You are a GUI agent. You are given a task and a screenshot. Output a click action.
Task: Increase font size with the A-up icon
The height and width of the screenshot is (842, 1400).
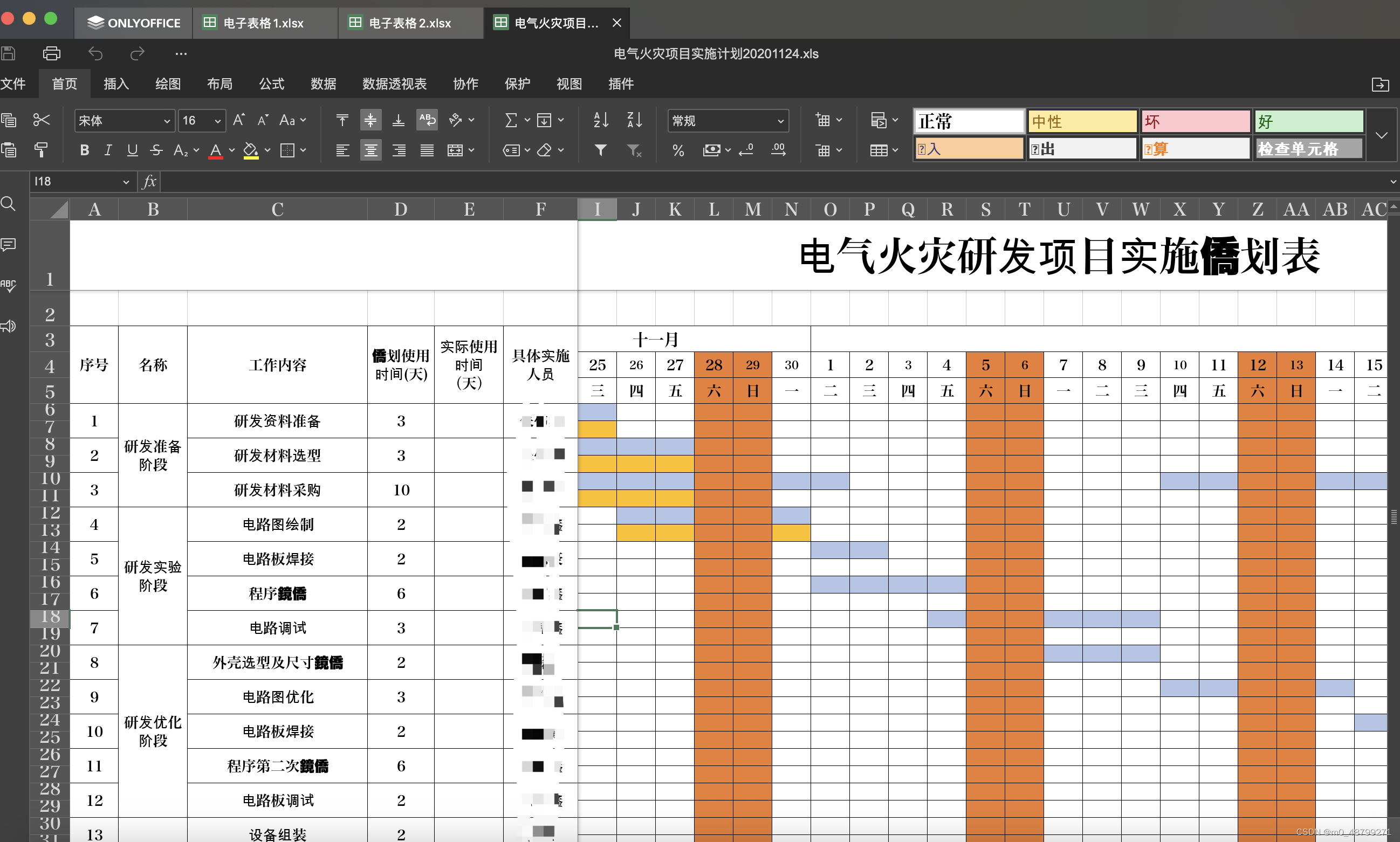(x=239, y=120)
